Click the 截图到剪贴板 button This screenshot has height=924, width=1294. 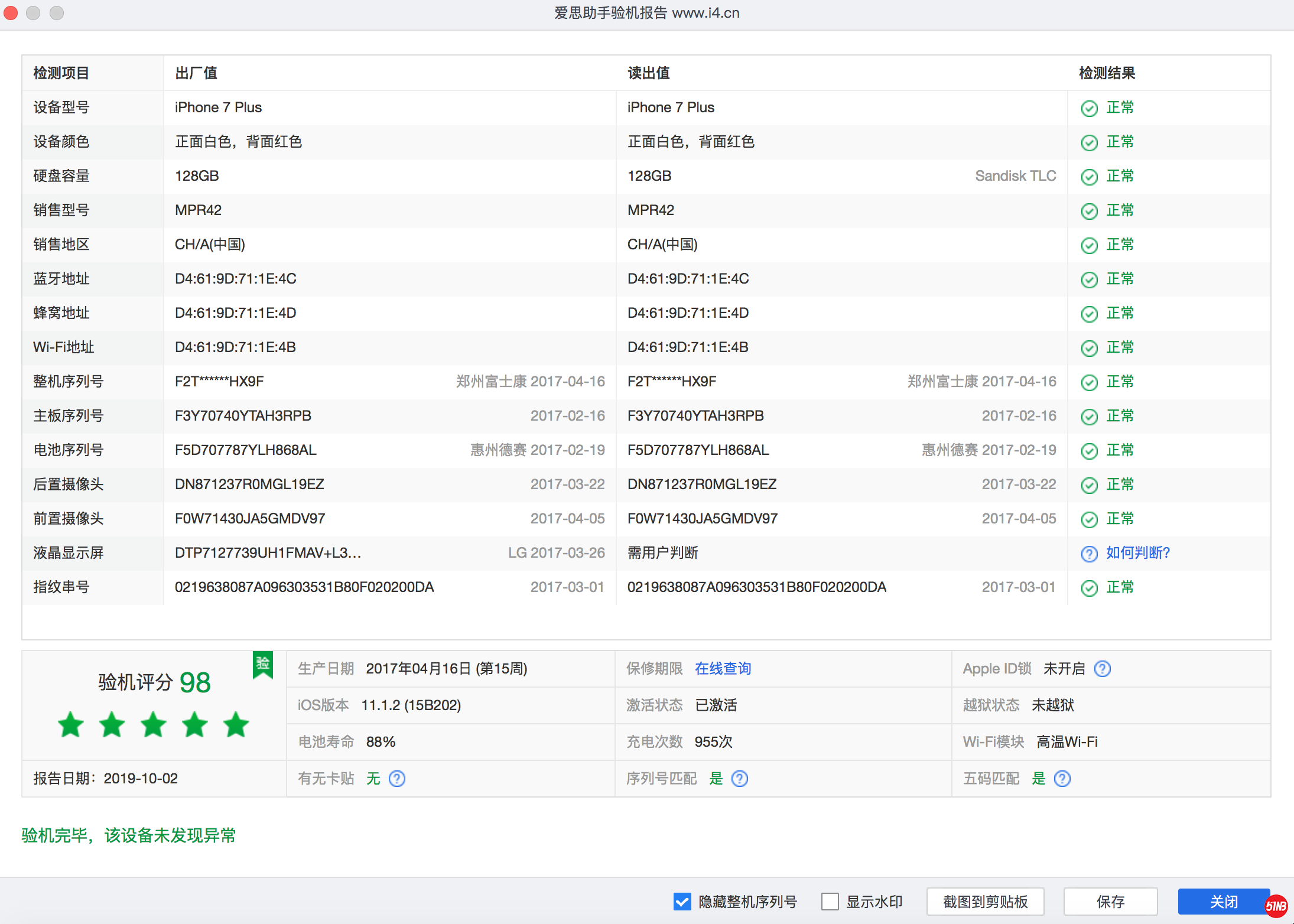tap(984, 902)
